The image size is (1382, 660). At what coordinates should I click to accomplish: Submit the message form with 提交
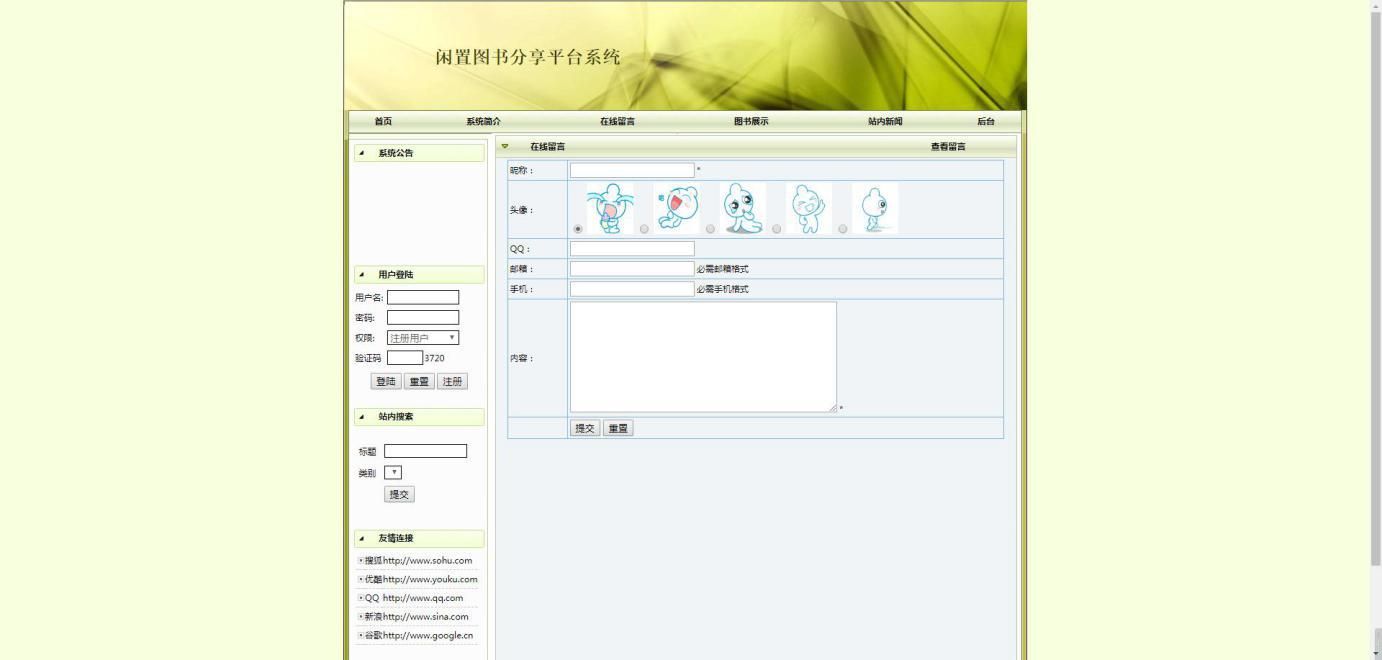[x=585, y=428]
